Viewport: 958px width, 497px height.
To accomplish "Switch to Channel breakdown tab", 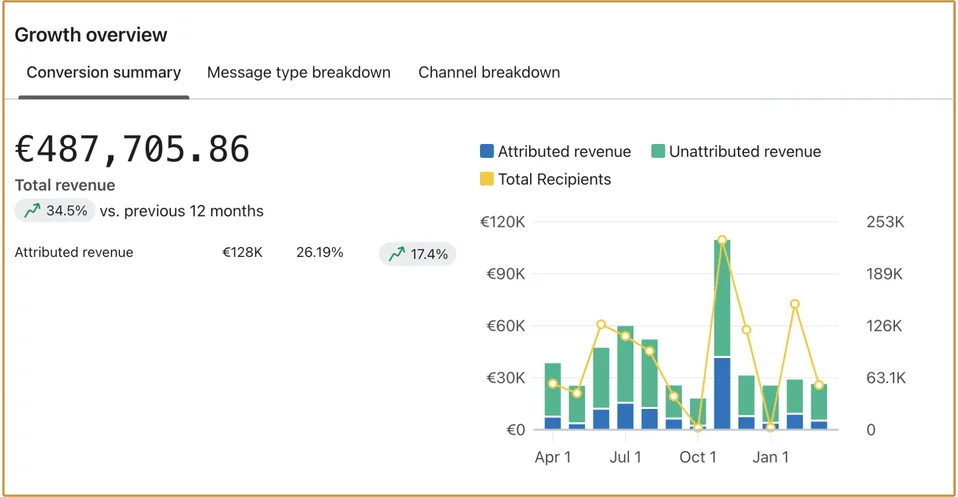I will point(489,72).
